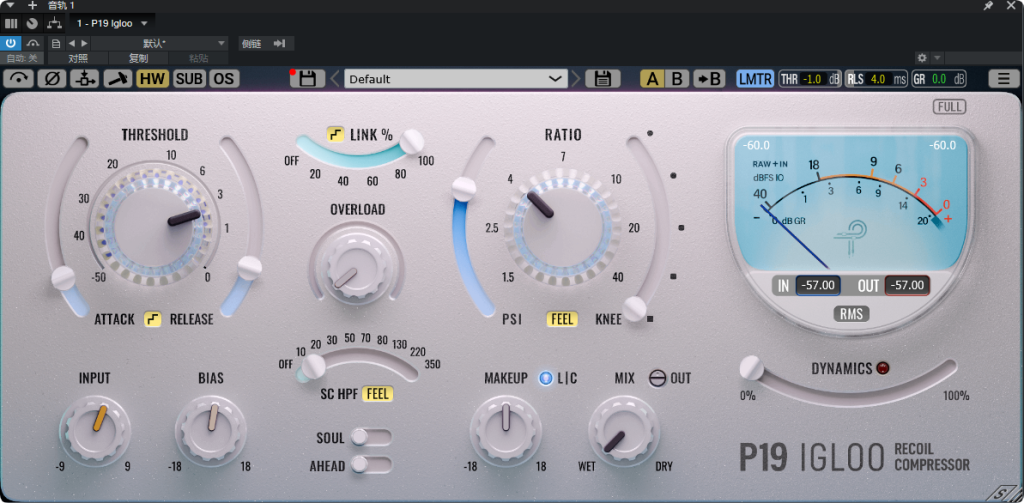This screenshot has height=503, width=1024.
Task: Click the 对照 compare tab
Action: click(x=78, y=58)
